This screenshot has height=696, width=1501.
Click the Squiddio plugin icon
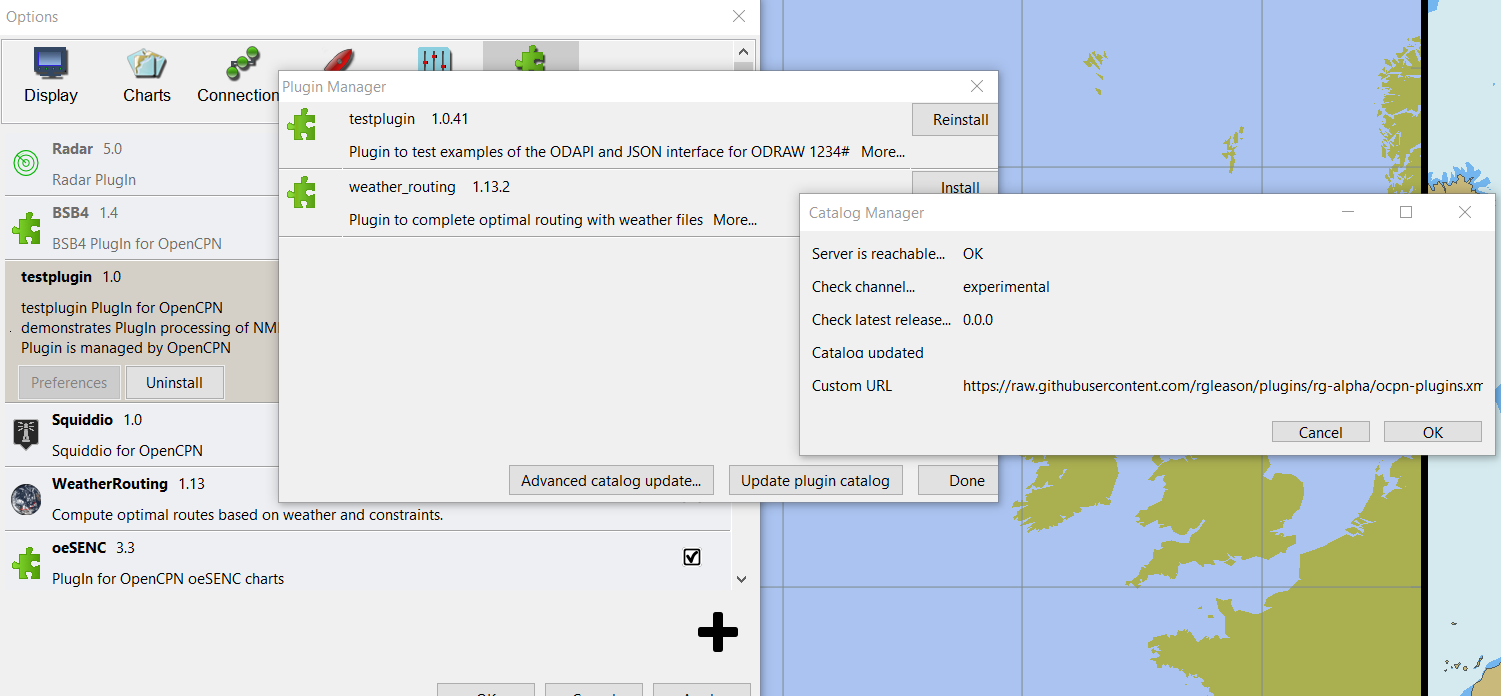(x=26, y=434)
